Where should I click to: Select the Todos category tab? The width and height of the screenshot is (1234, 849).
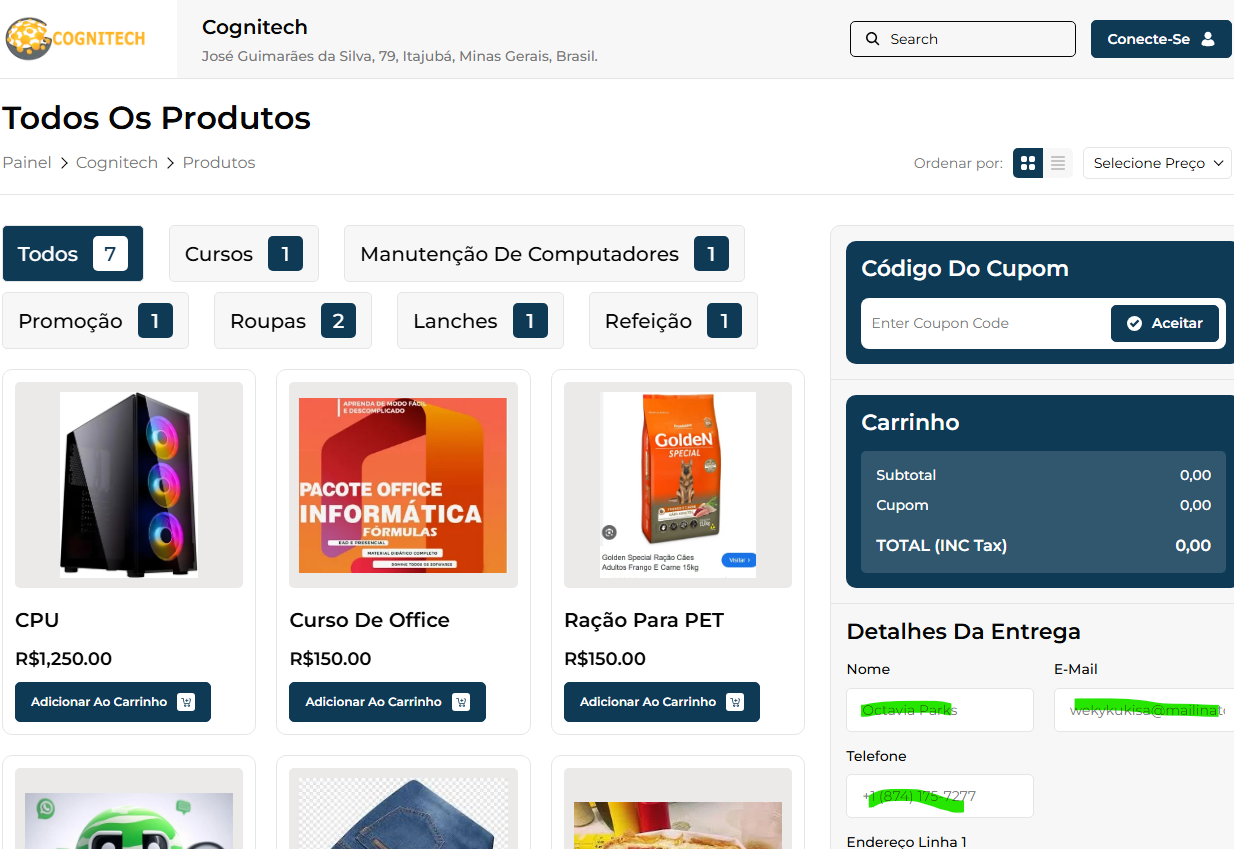click(73, 254)
